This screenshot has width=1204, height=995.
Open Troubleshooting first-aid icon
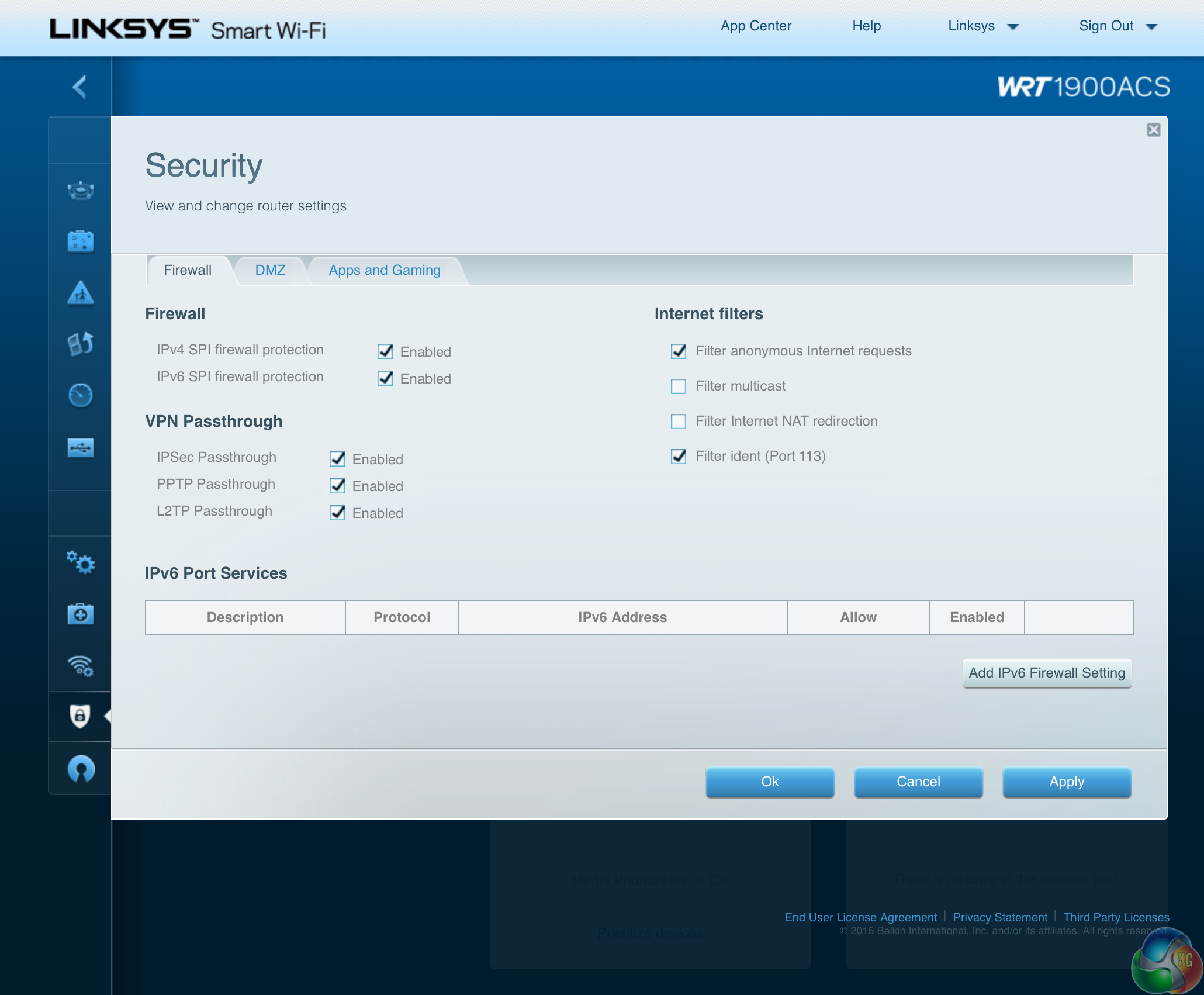point(80,614)
